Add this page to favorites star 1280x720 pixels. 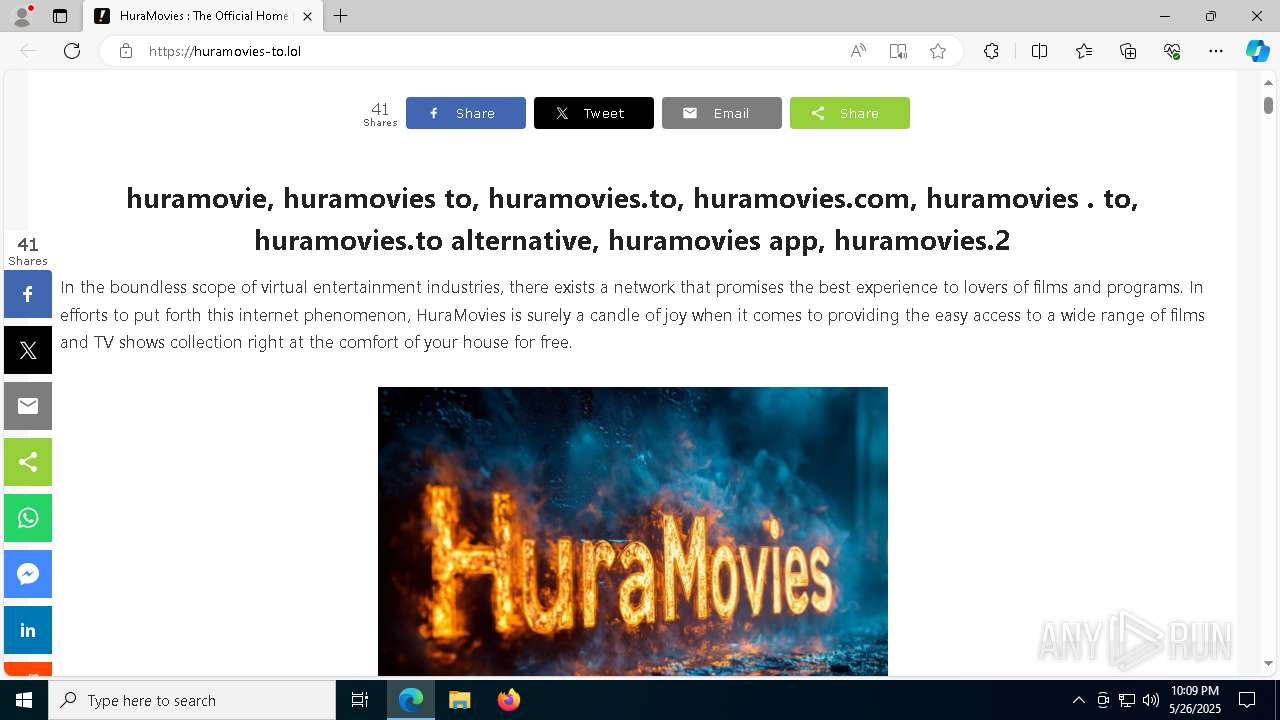tap(938, 51)
